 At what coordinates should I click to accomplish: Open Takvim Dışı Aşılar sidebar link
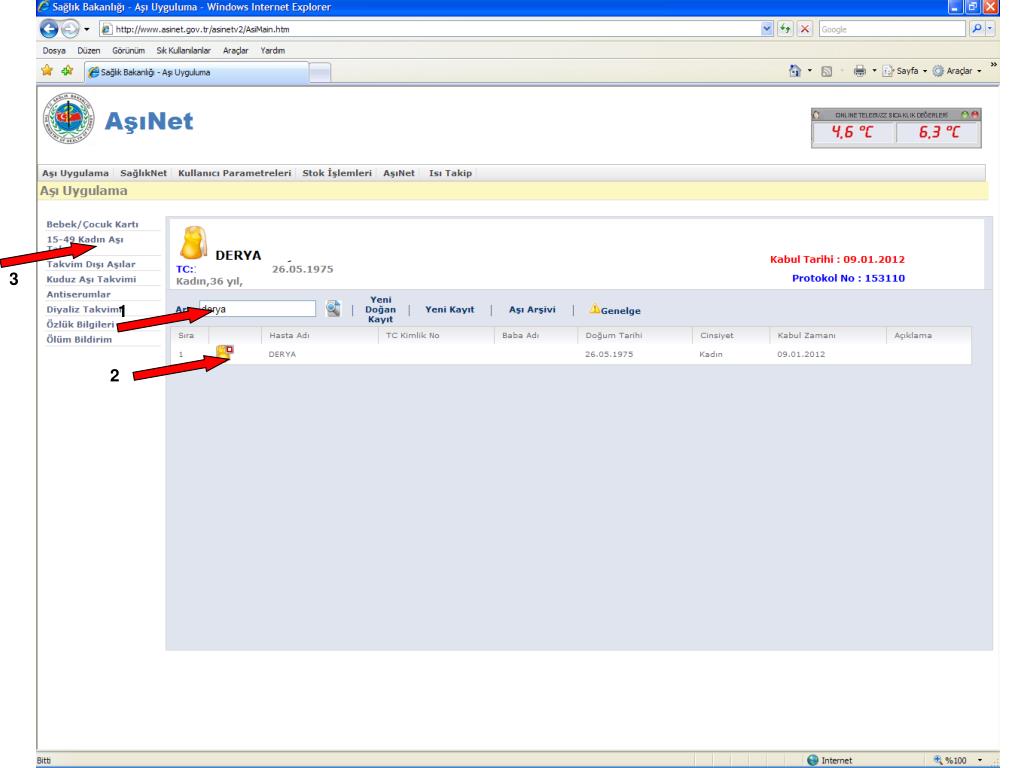point(91,264)
